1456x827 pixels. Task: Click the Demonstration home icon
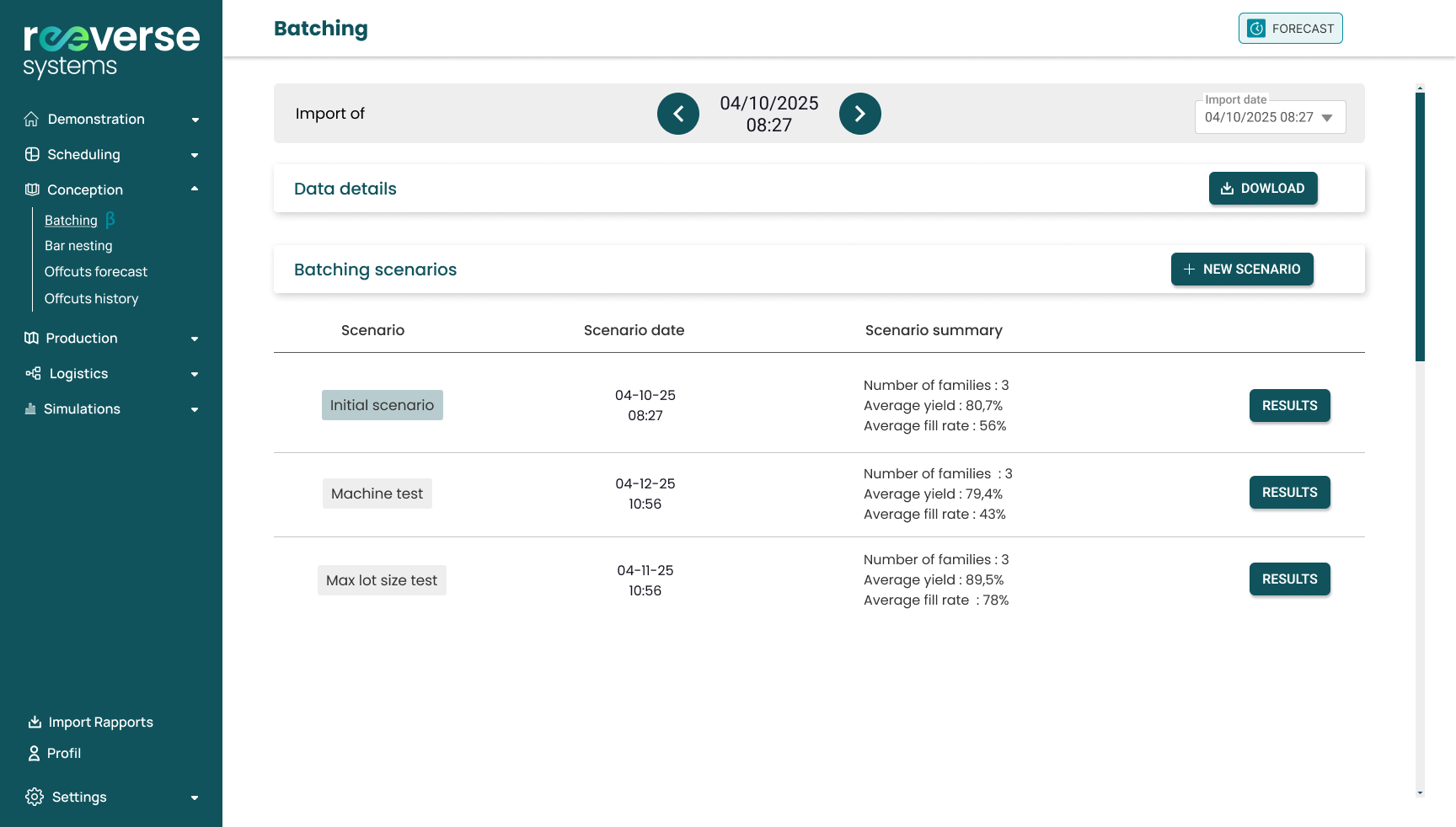click(31, 119)
